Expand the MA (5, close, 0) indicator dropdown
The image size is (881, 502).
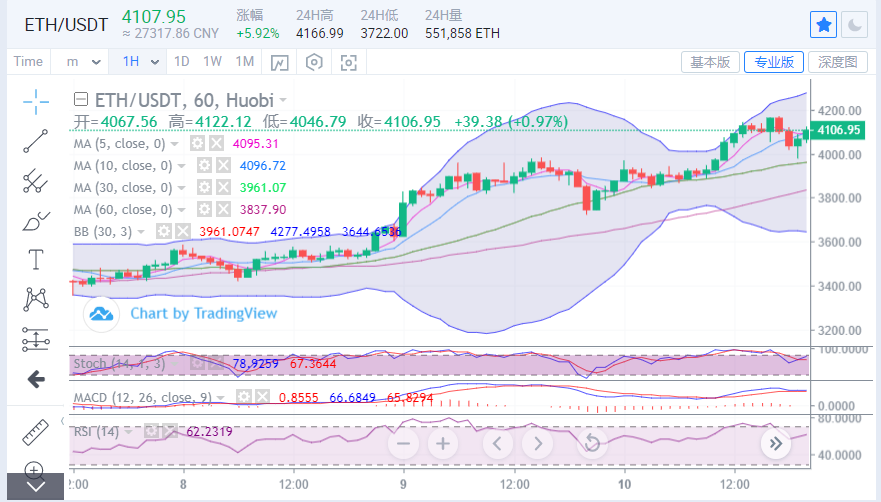176,144
